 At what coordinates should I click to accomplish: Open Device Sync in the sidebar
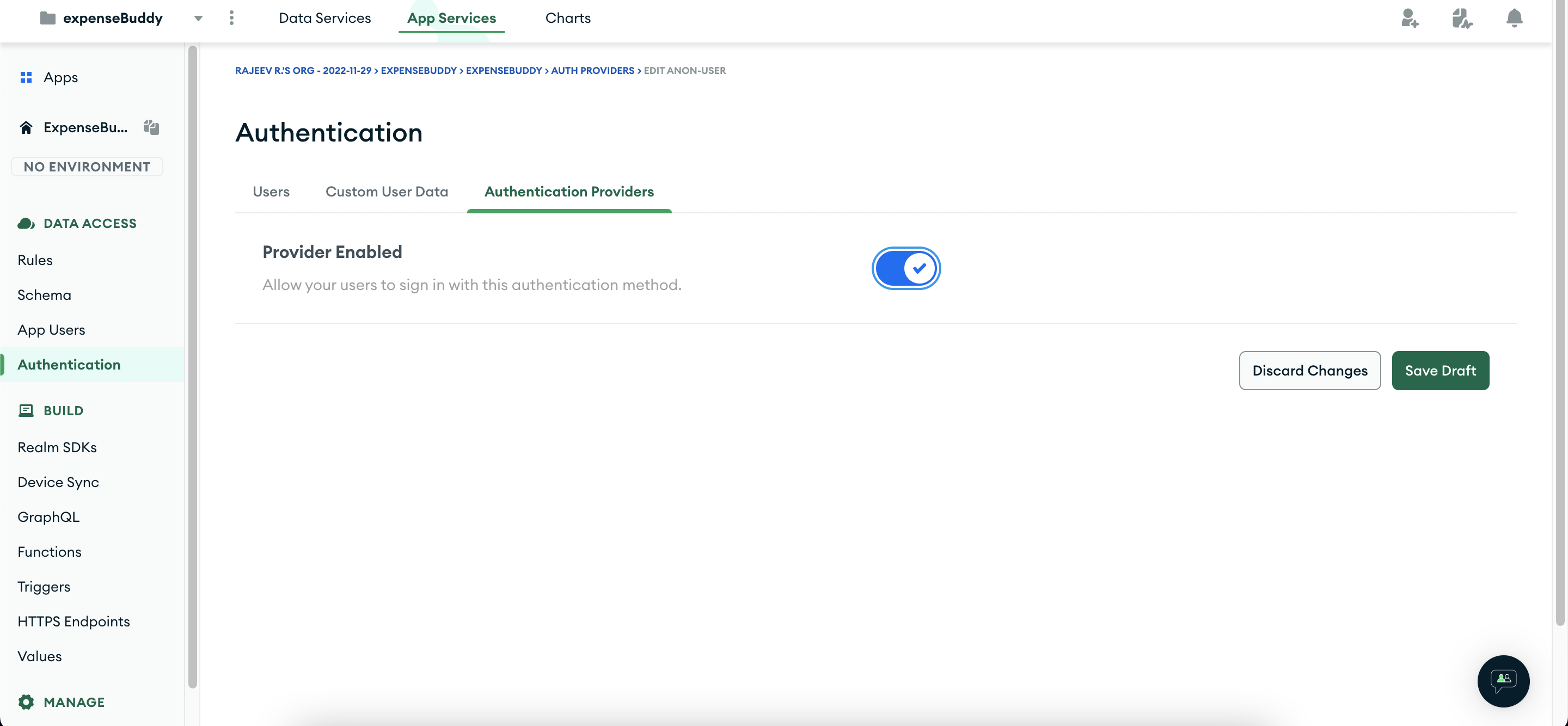[58, 482]
